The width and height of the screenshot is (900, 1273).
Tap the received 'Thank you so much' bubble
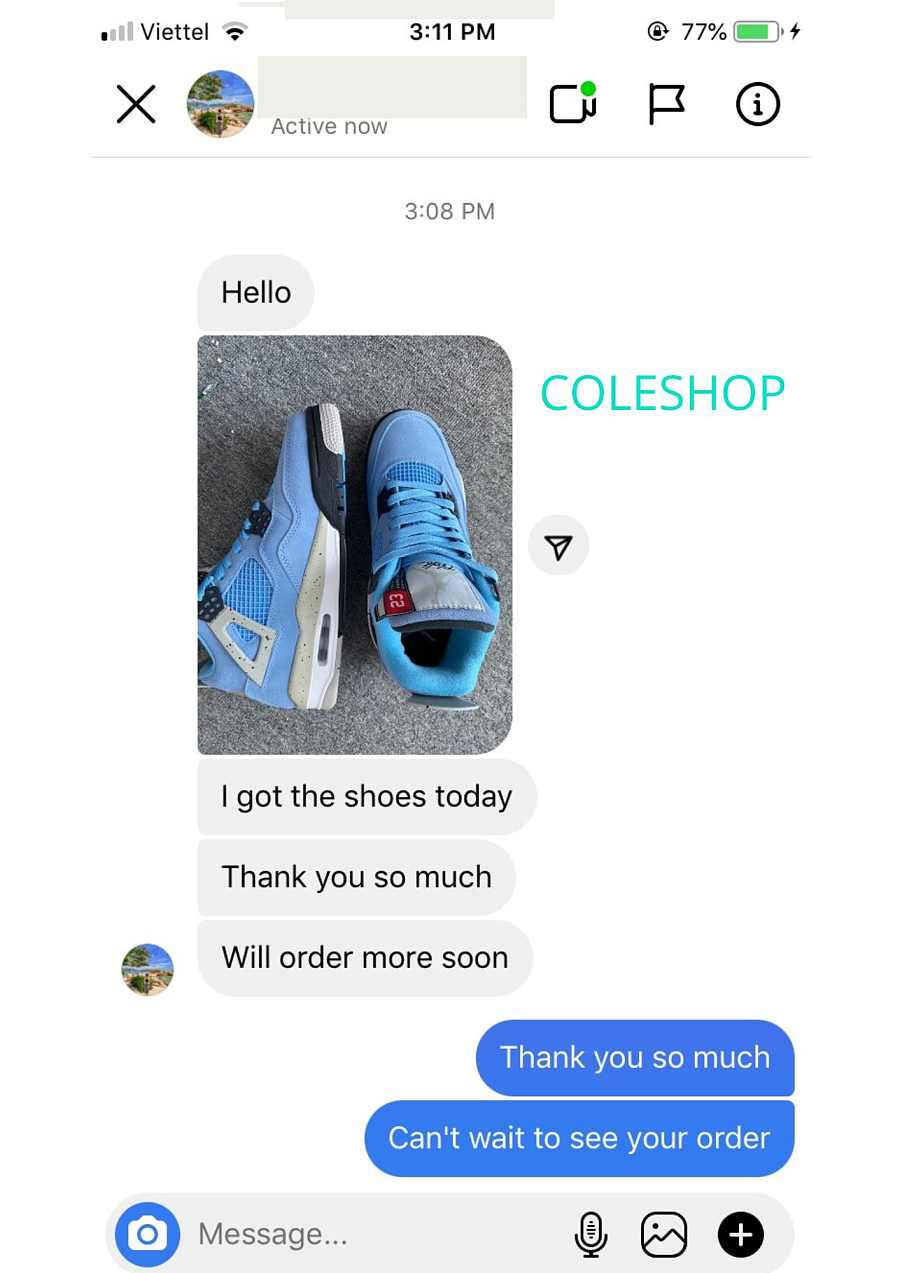point(357,877)
